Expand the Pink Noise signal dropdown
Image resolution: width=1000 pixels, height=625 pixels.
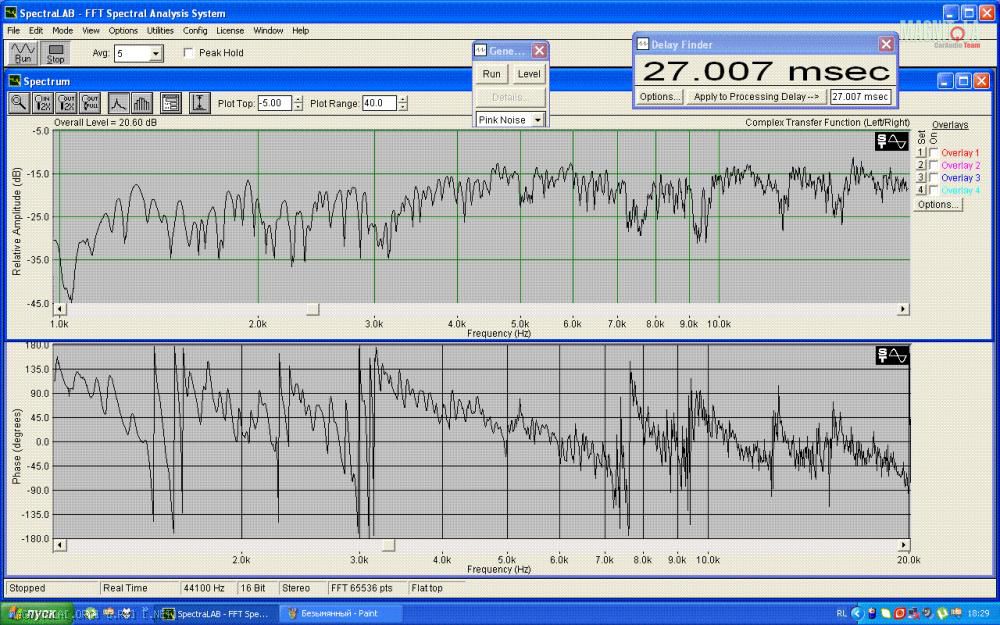538,120
